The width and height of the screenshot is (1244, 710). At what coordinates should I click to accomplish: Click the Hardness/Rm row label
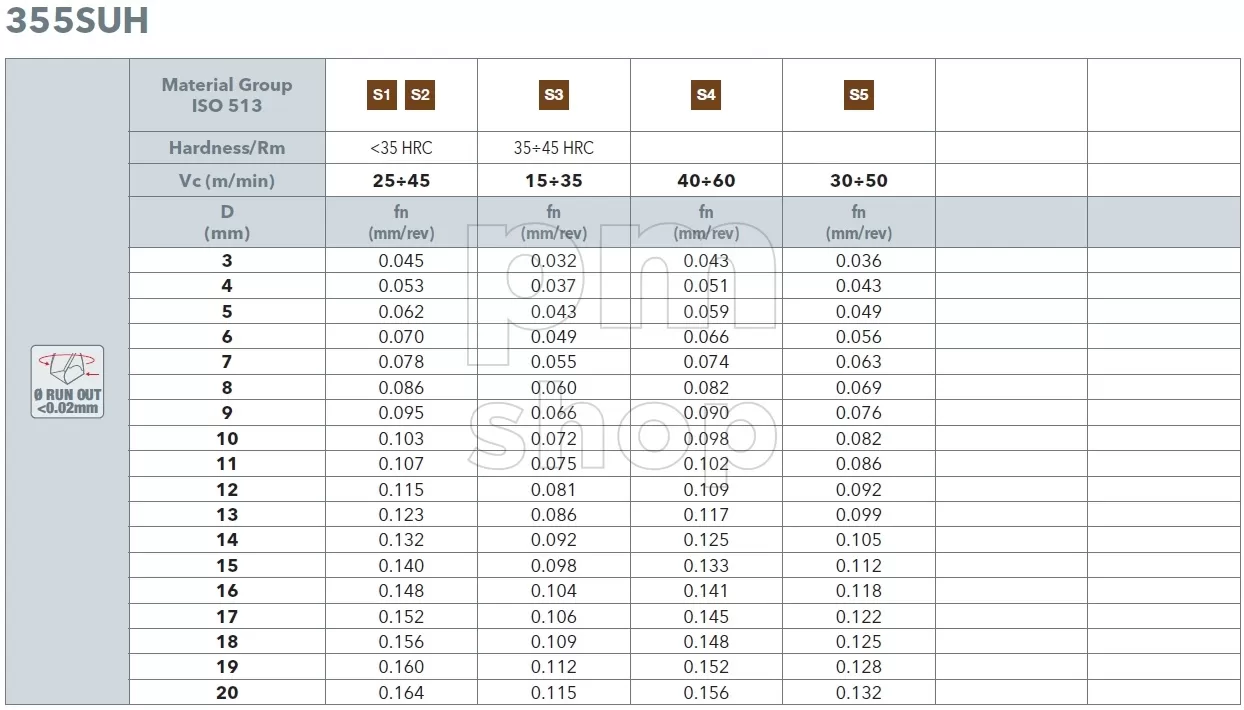(x=227, y=148)
